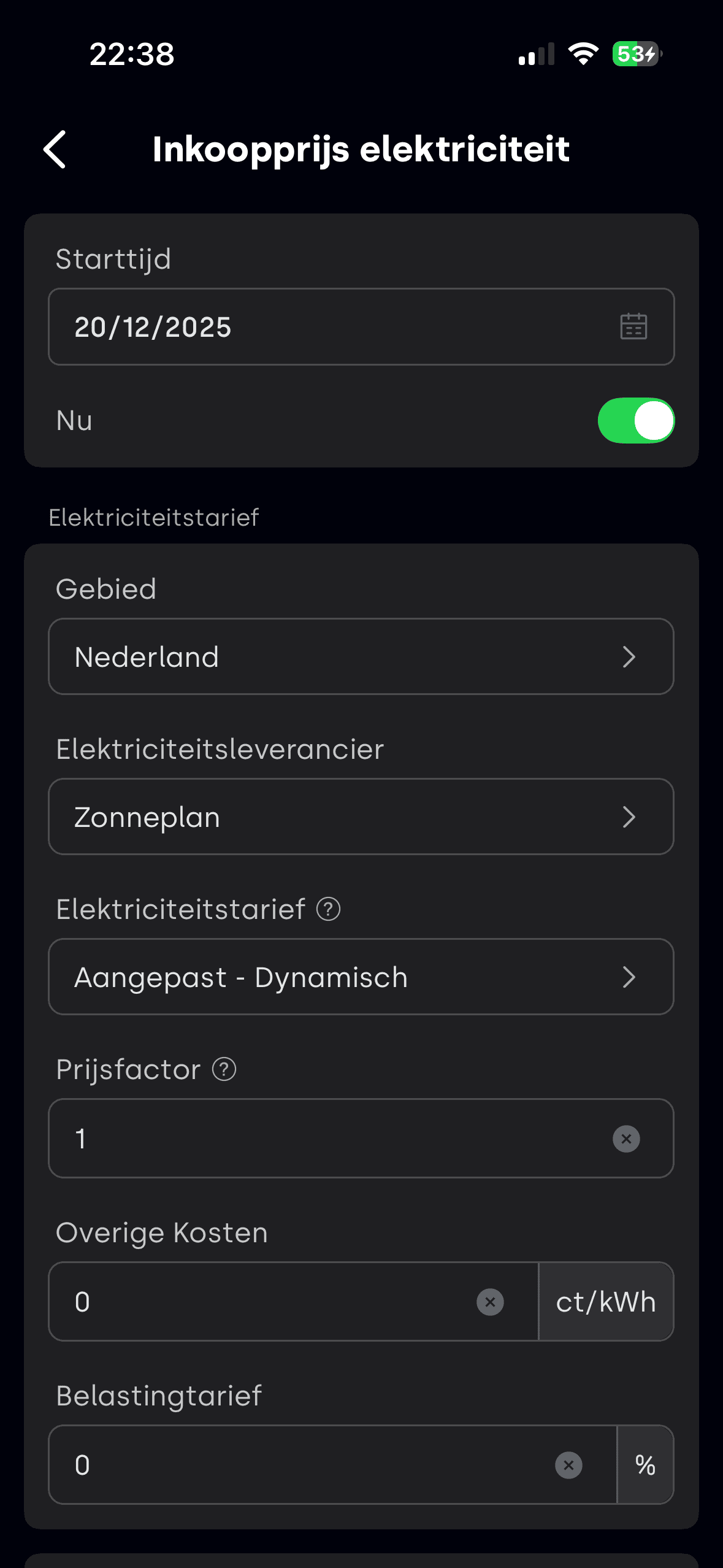Tap the percent unit label
This screenshot has width=723, height=1568.
pos(645,1465)
